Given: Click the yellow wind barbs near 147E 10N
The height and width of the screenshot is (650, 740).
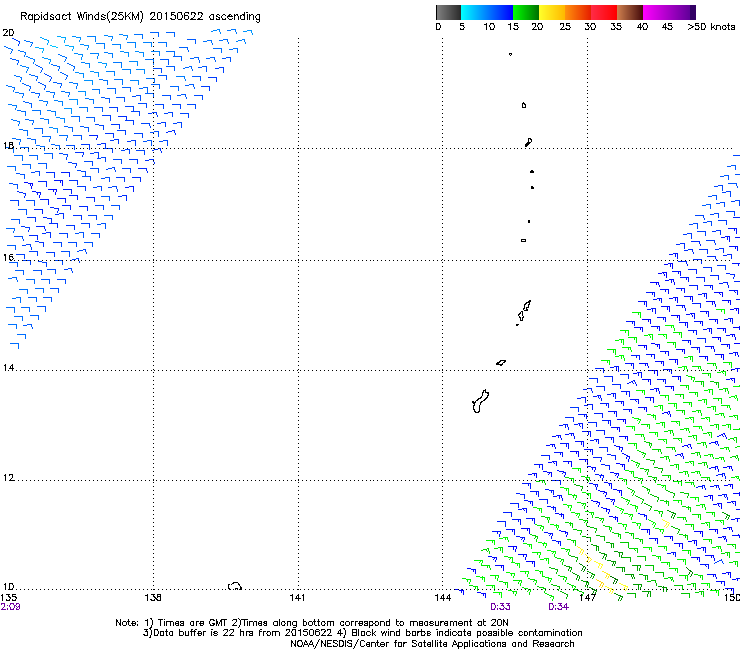Looking at the screenshot, I should pyautogui.click(x=602, y=571).
